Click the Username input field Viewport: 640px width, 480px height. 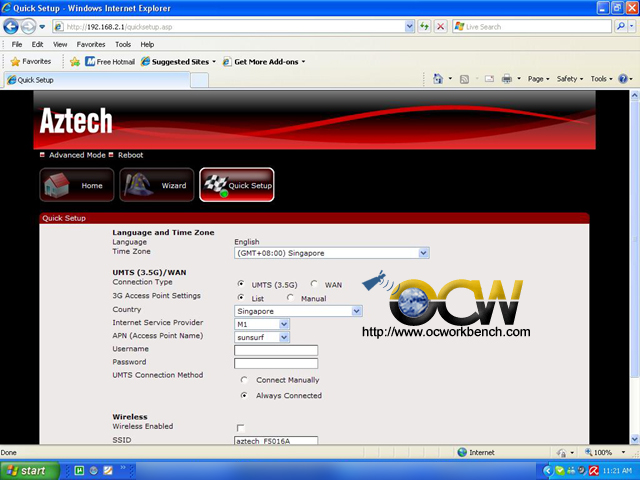[x=276, y=350]
